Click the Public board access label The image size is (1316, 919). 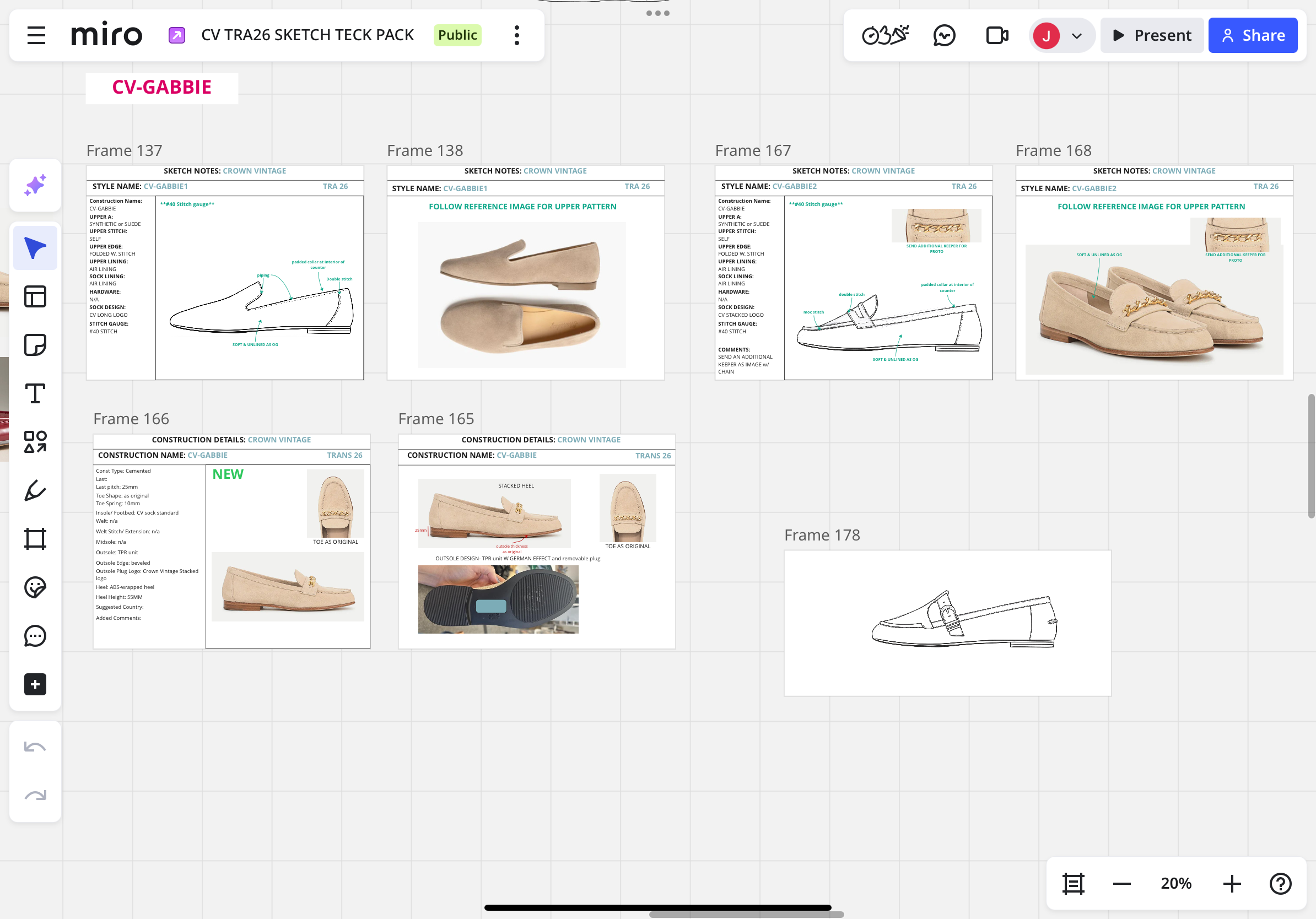457,35
